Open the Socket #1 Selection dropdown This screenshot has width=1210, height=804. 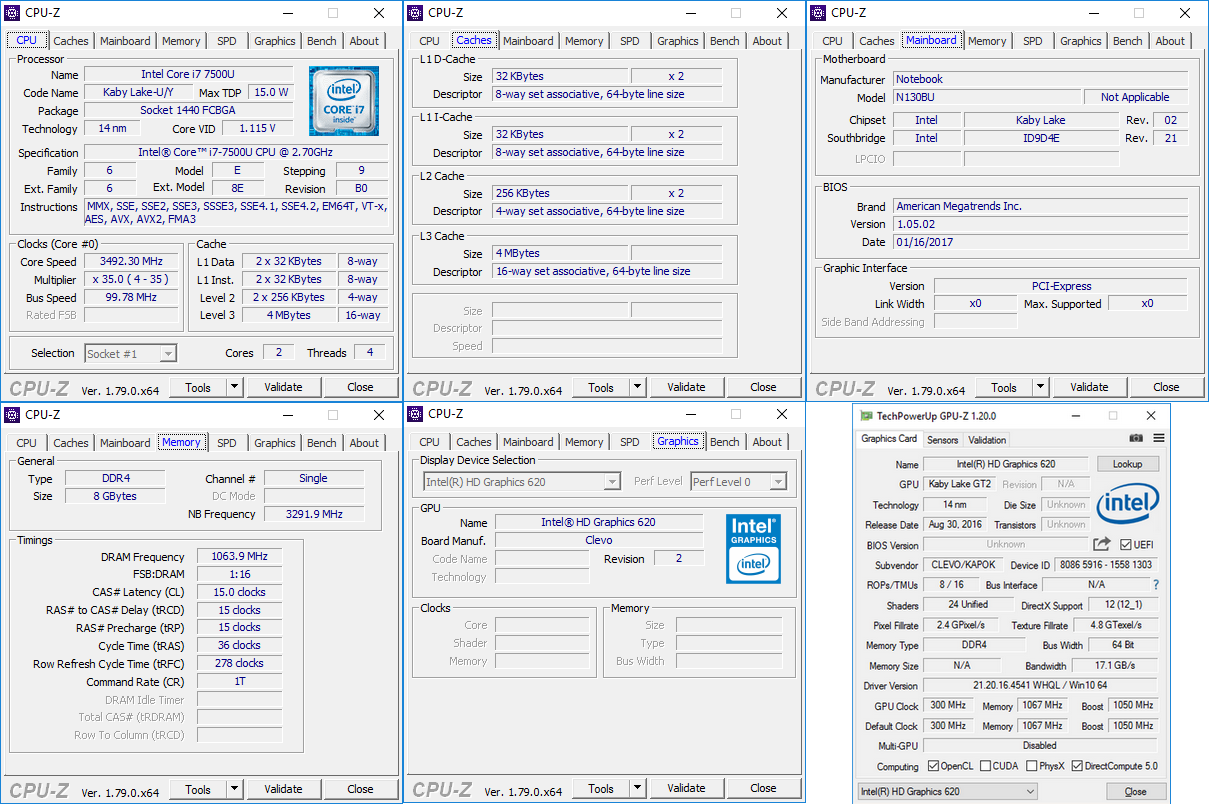click(130, 353)
